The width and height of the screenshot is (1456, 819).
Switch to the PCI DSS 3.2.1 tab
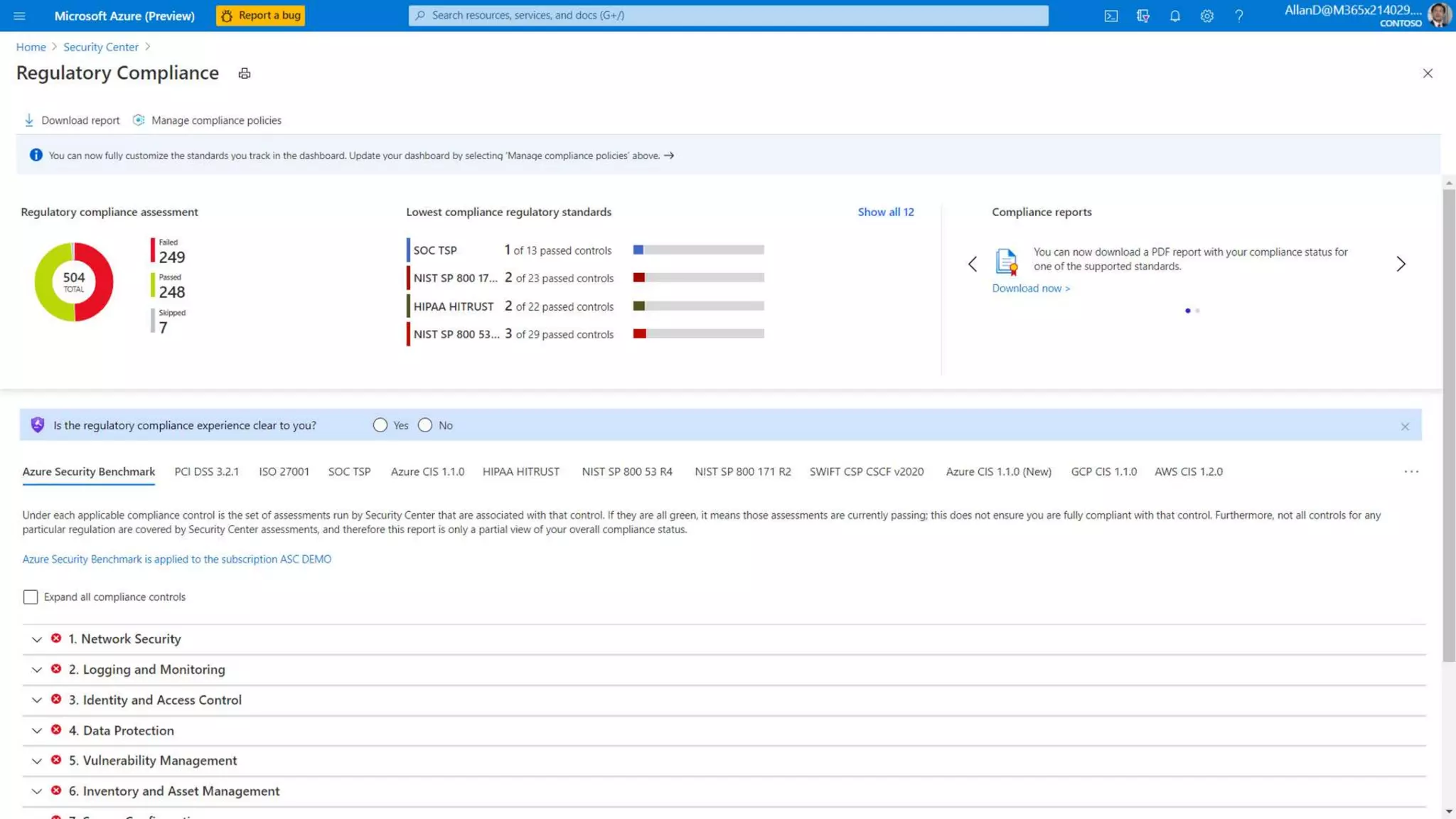point(206,471)
